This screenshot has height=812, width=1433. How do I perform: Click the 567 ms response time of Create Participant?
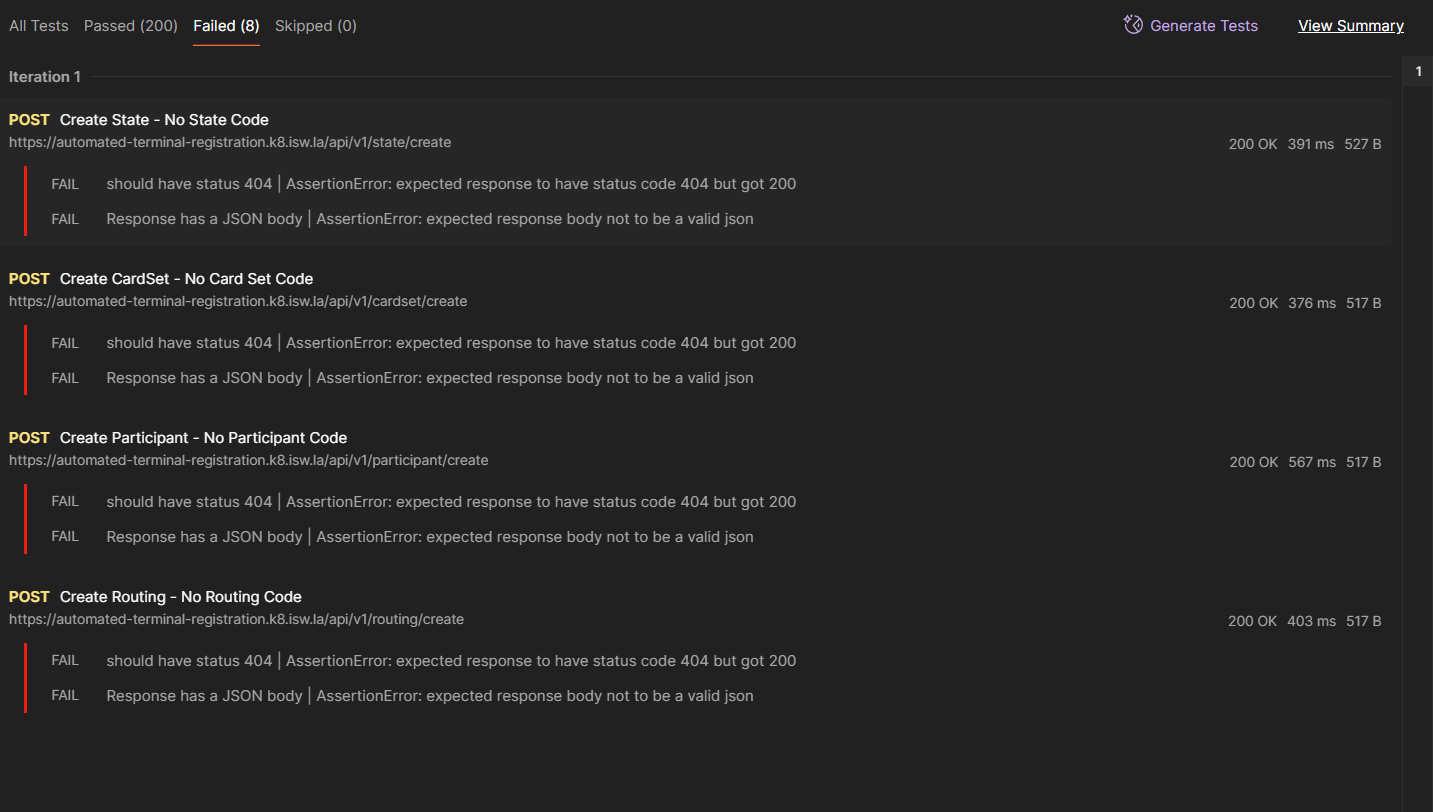pyautogui.click(x=1312, y=462)
